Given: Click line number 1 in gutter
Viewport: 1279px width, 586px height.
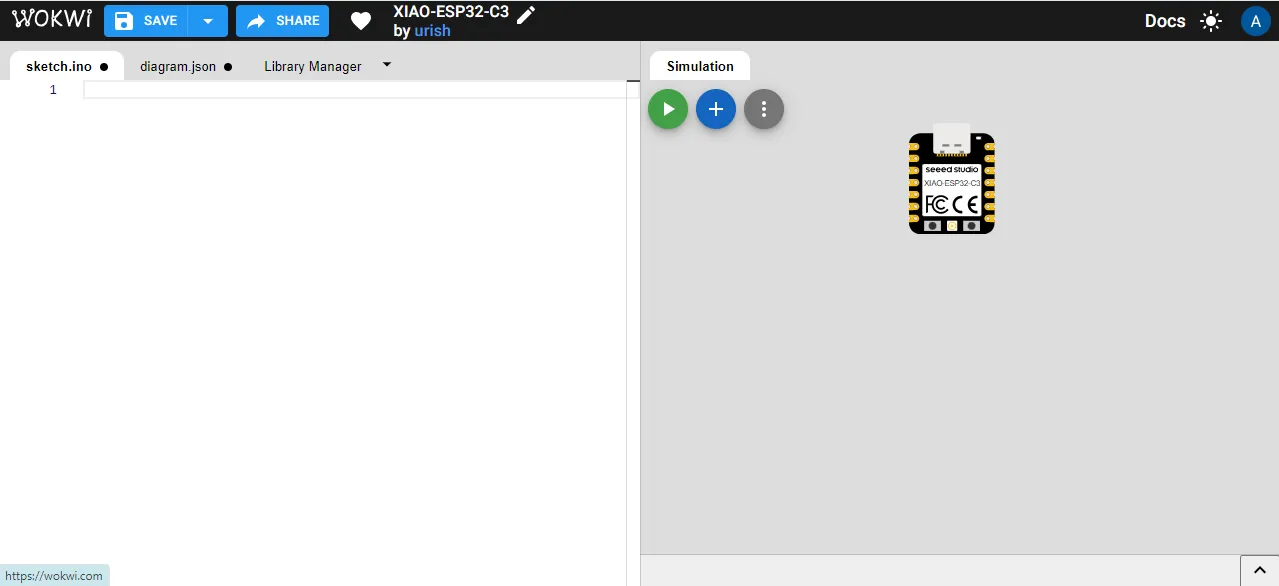Looking at the screenshot, I should [53, 90].
